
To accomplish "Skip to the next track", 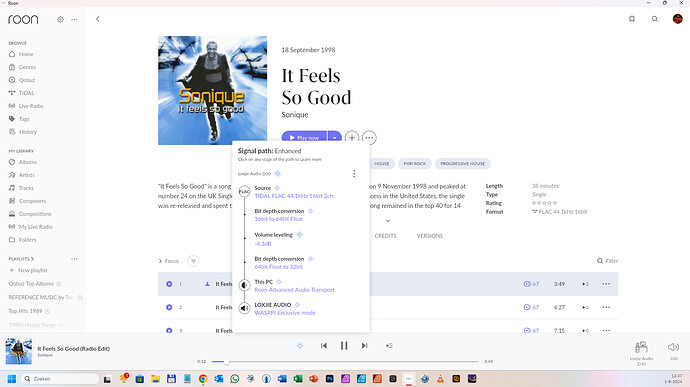I will coord(364,346).
